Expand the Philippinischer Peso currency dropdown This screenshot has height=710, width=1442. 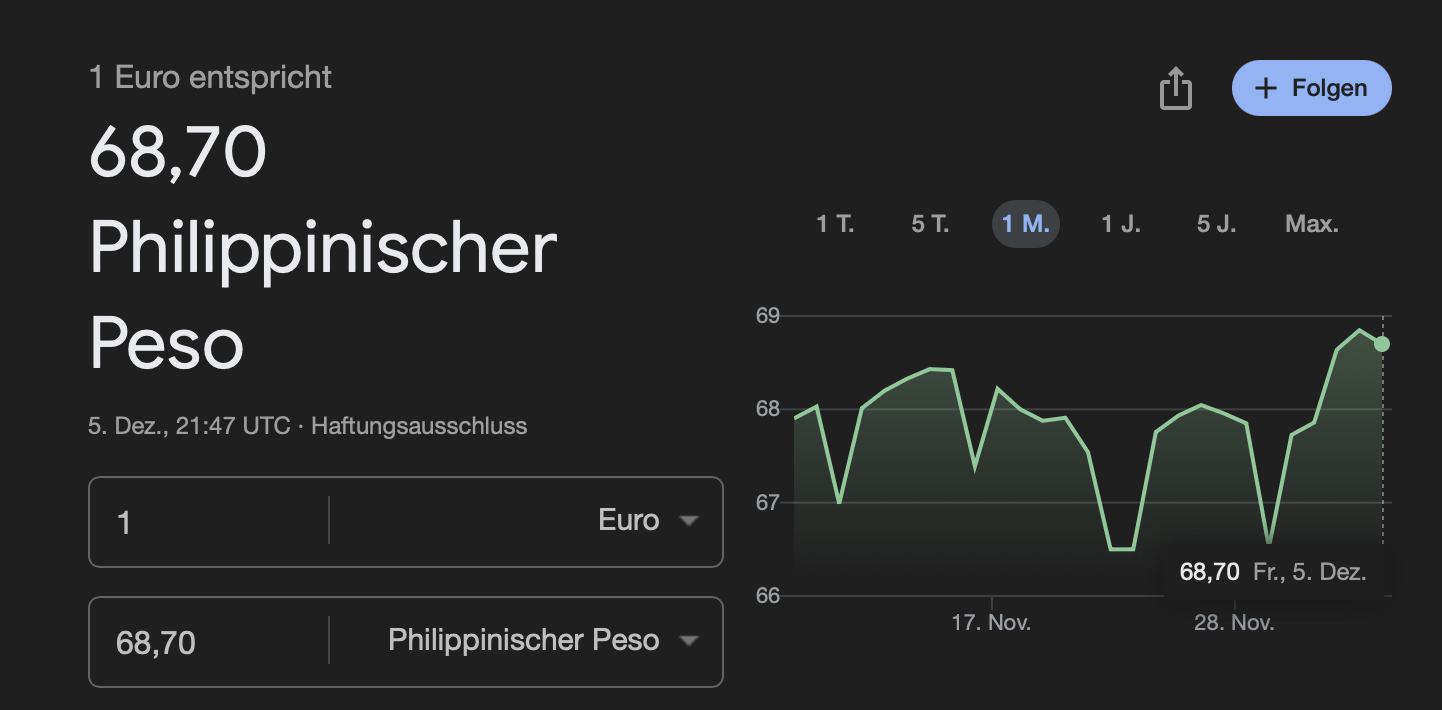click(x=524, y=640)
